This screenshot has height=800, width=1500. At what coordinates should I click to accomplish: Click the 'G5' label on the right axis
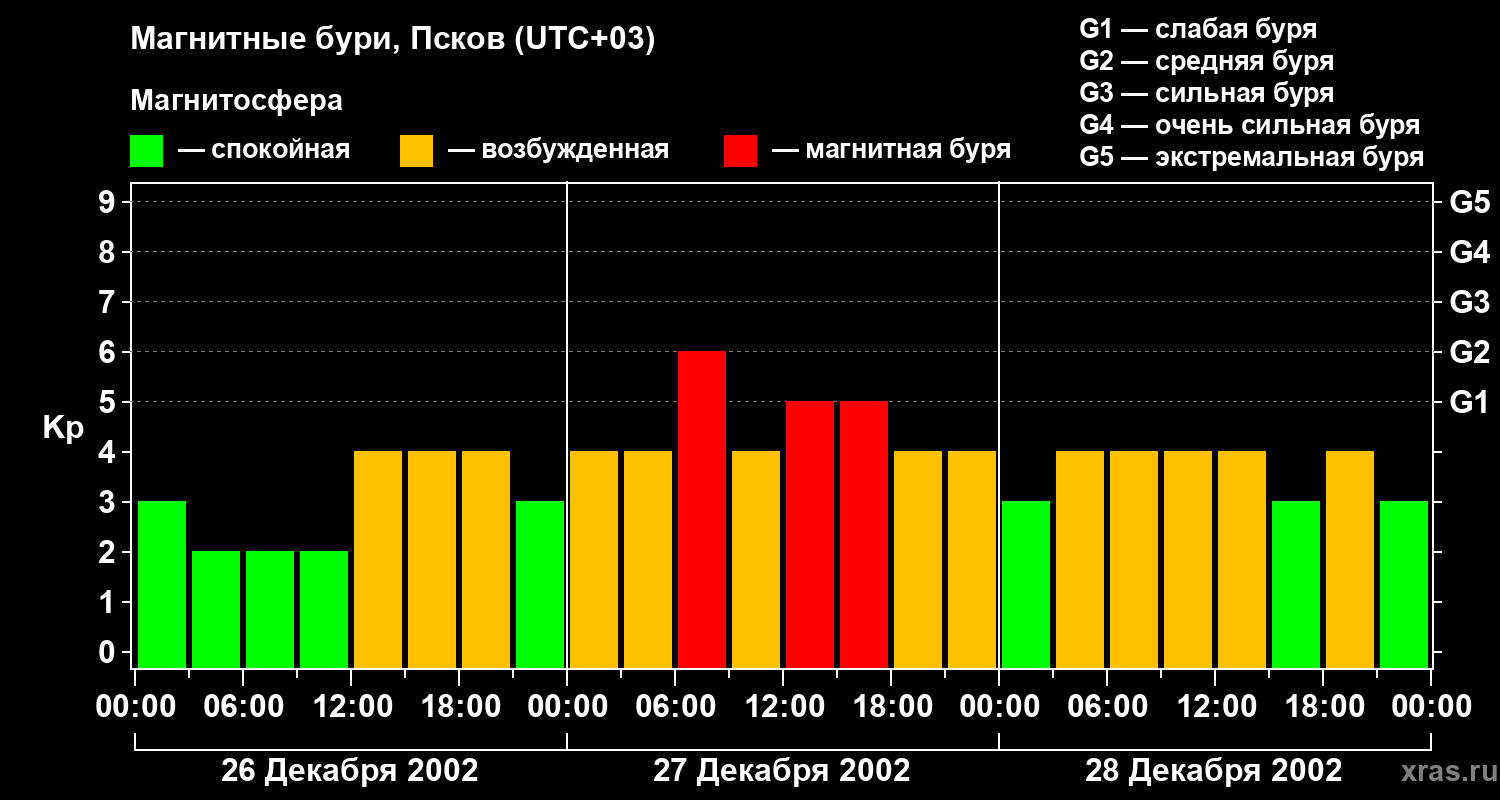pos(1470,202)
